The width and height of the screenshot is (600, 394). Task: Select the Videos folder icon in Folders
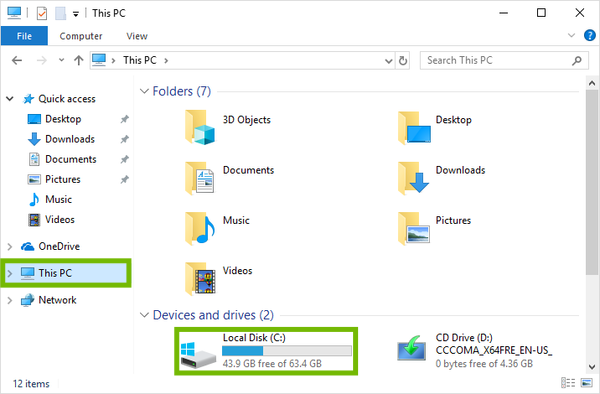[200, 278]
